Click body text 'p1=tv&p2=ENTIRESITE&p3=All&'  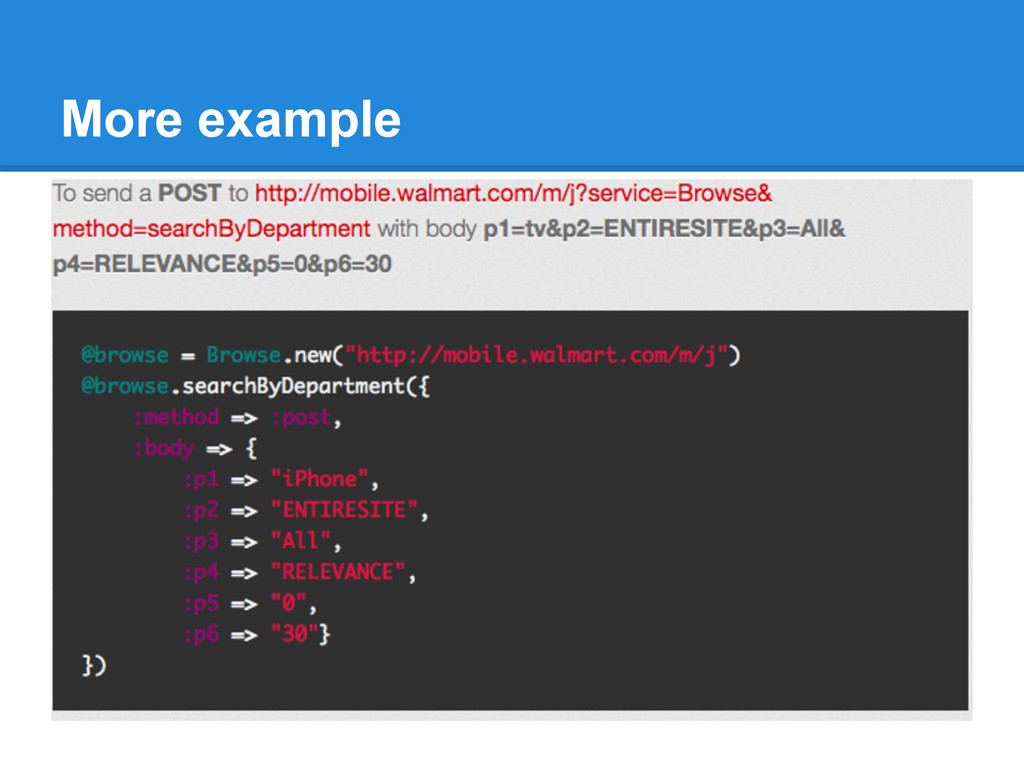(x=664, y=229)
